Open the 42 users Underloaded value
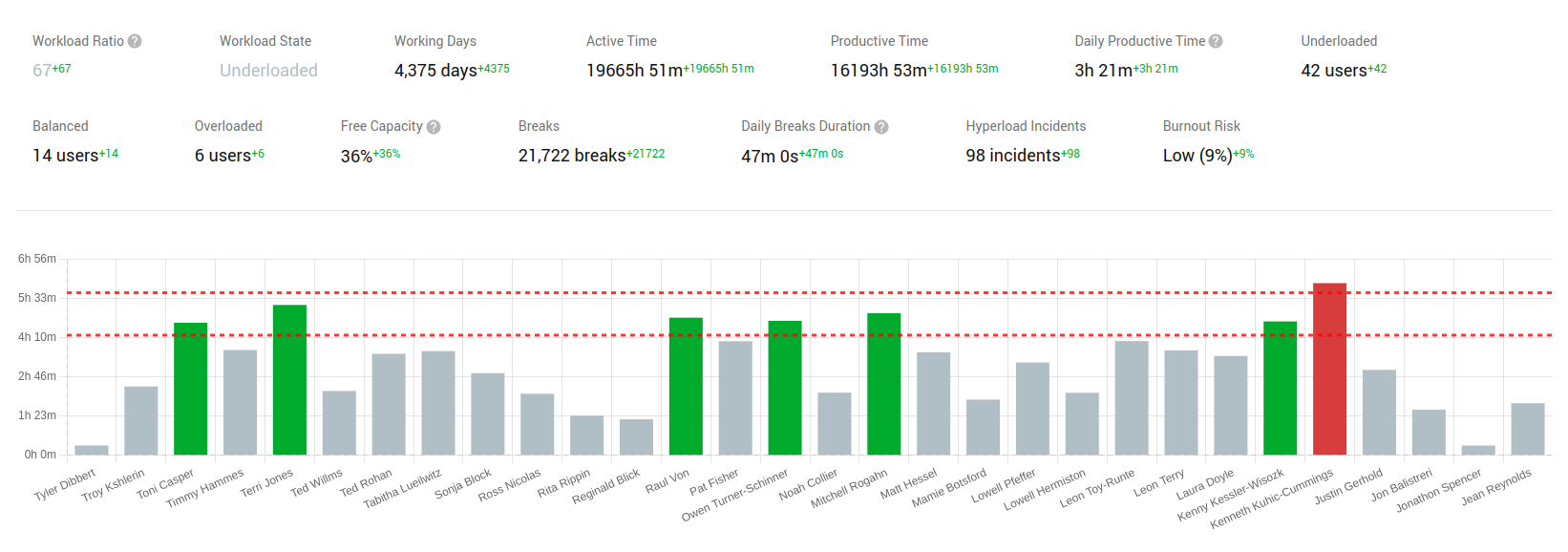The width and height of the screenshot is (1568, 552). 1333,71
